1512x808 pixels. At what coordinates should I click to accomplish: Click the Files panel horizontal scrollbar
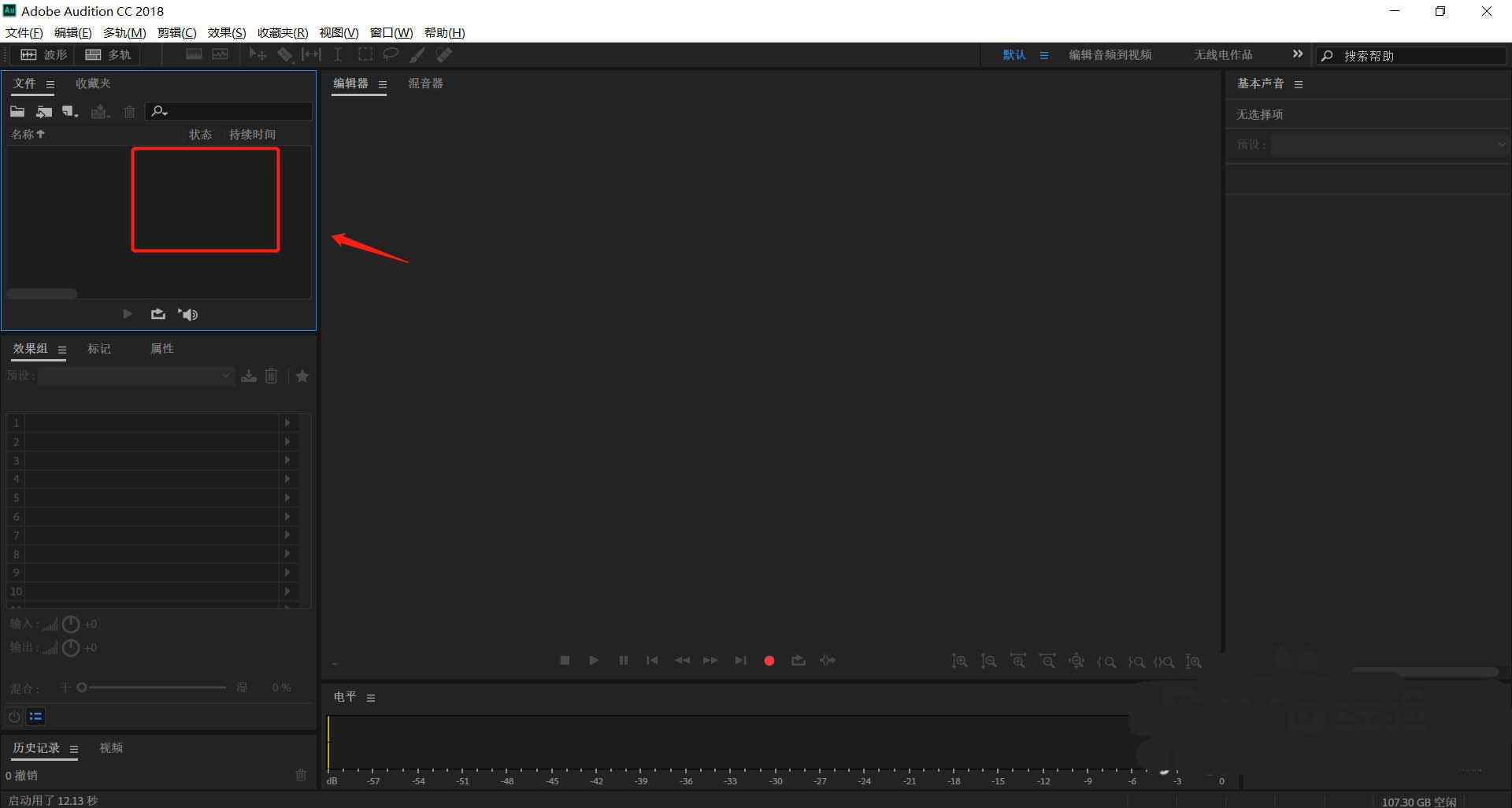click(42, 294)
